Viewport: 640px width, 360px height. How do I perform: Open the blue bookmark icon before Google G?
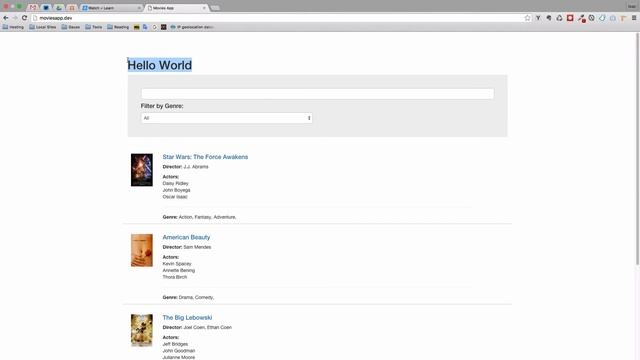point(145,27)
